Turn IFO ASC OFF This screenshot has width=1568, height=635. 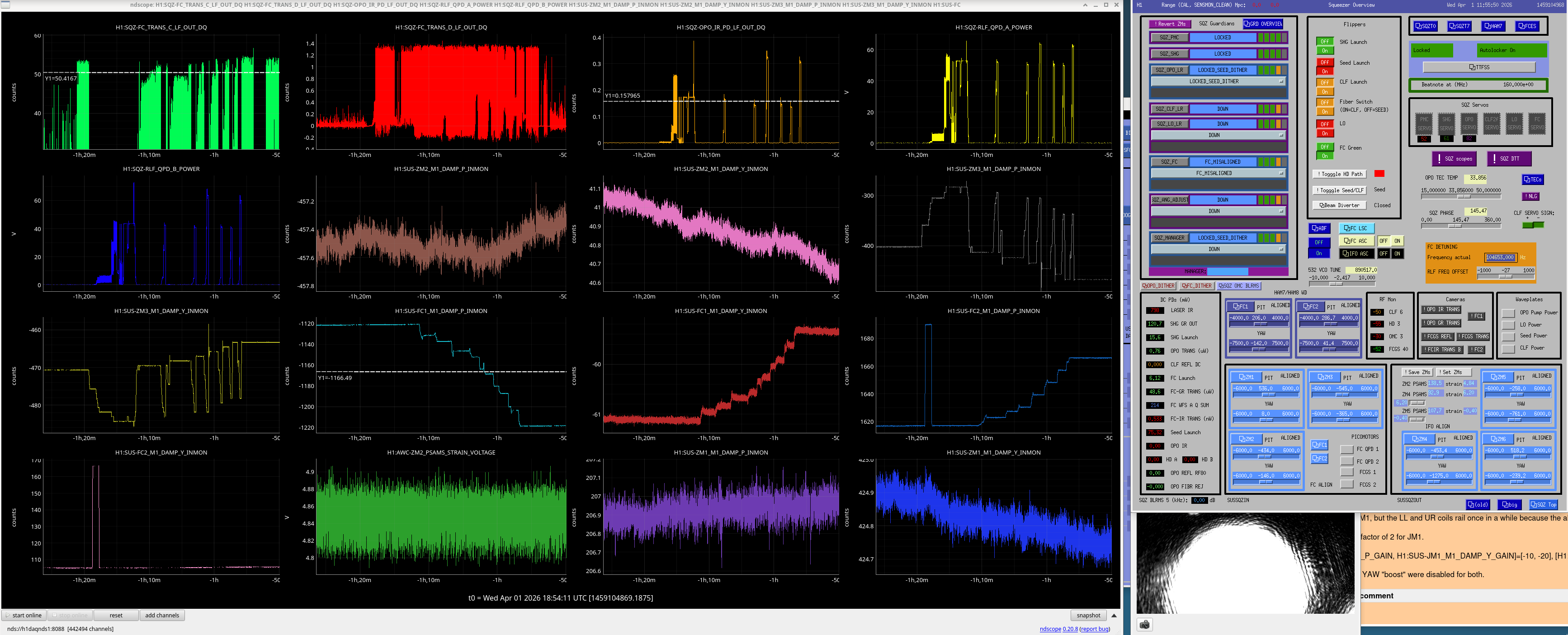(x=1384, y=254)
